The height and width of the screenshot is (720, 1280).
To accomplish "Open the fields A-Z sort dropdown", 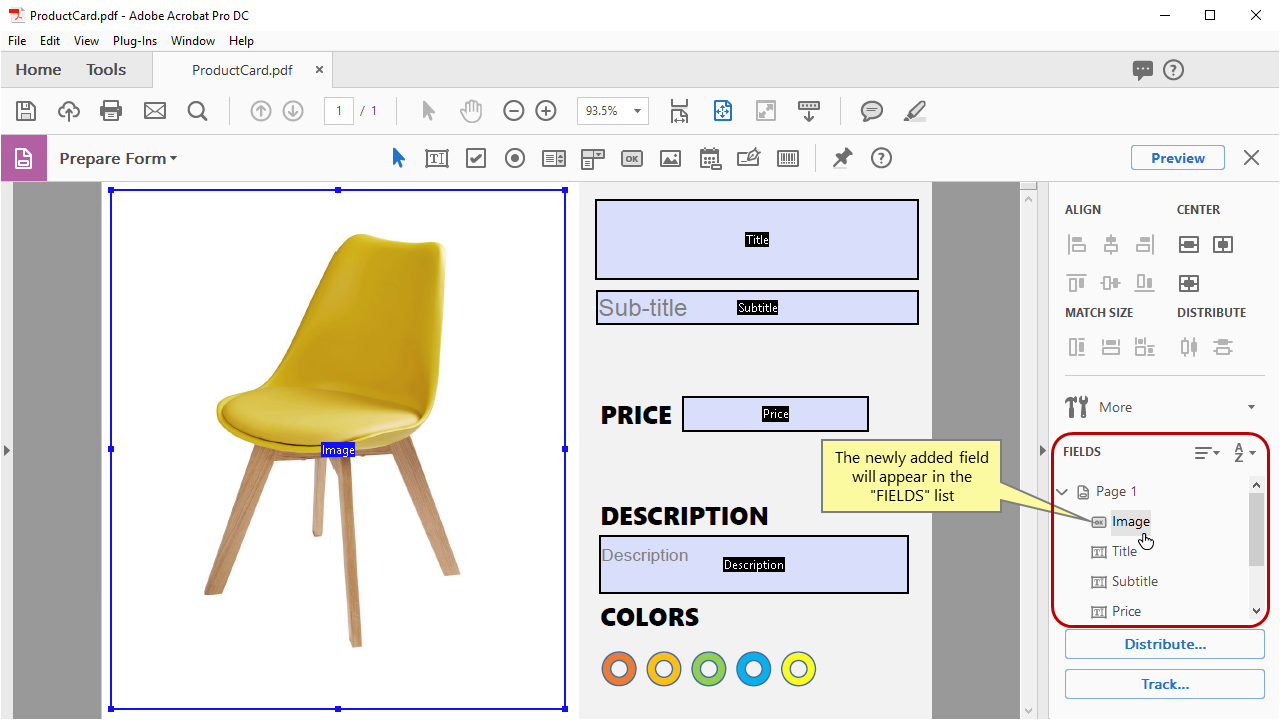I will (x=1245, y=453).
